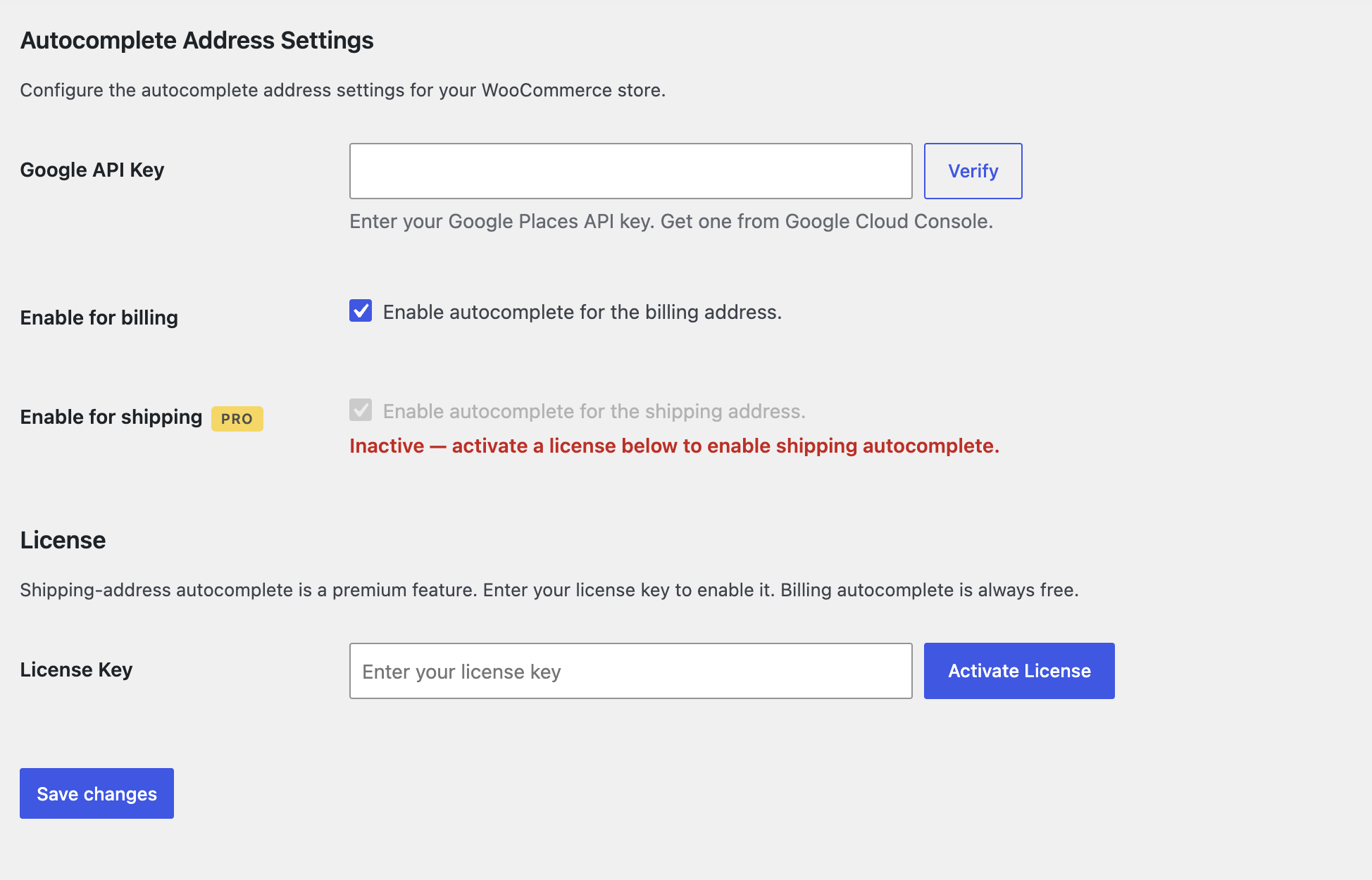Click the Verify button
Image resolution: width=1372 pixels, height=880 pixels.
coord(973,171)
